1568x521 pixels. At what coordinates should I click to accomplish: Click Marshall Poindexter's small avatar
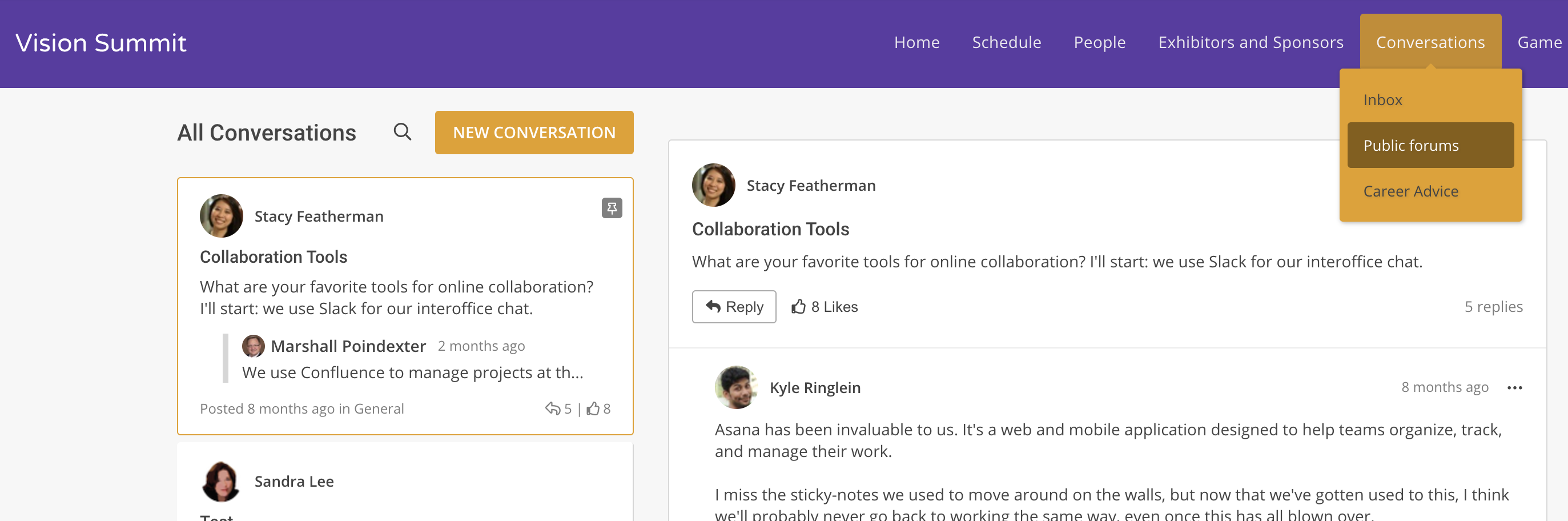pos(253,346)
